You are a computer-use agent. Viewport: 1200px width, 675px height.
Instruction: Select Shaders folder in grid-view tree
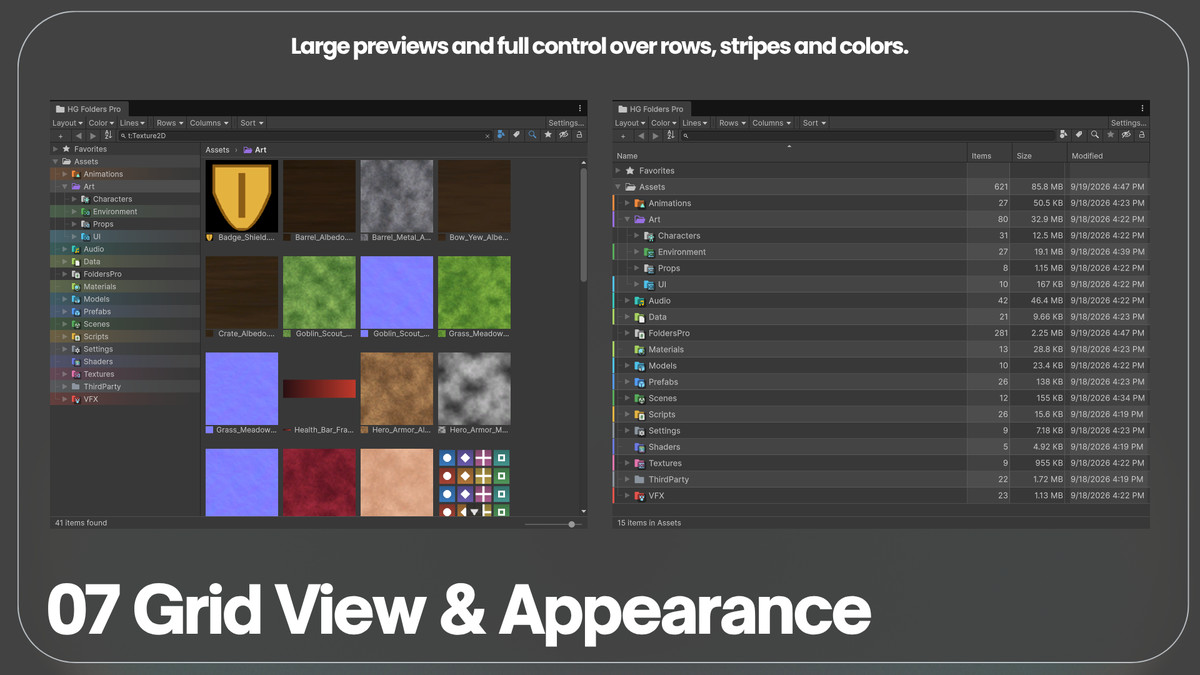(x=125, y=361)
